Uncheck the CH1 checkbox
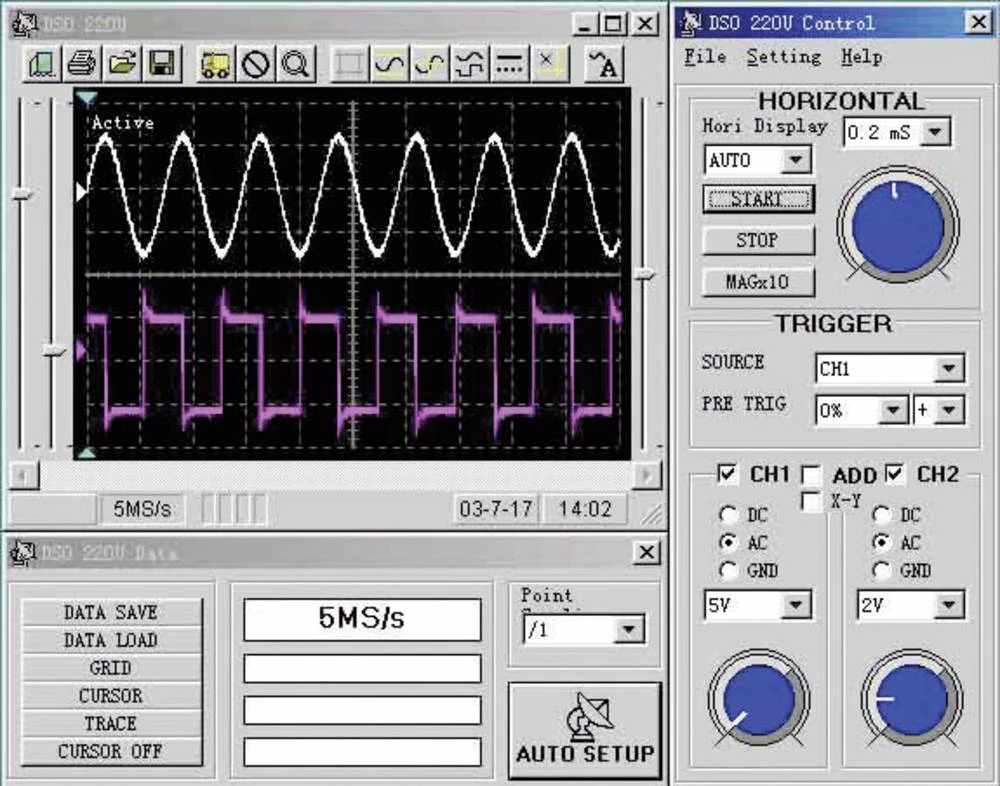Image resolution: width=1000 pixels, height=786 pixels. pyautogui.click(x=728, y=474)
